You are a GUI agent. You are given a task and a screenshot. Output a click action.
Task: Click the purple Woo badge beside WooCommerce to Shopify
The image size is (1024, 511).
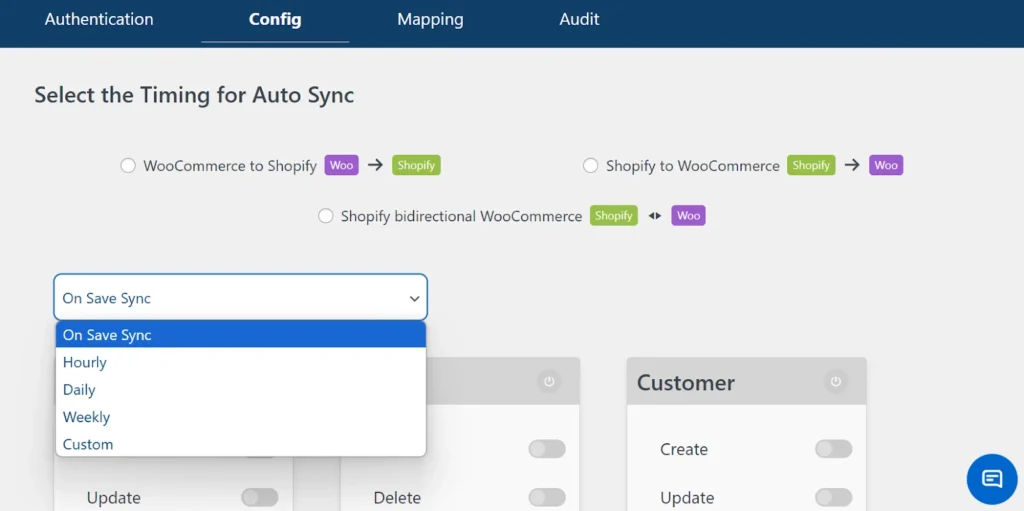coord(342,165)
